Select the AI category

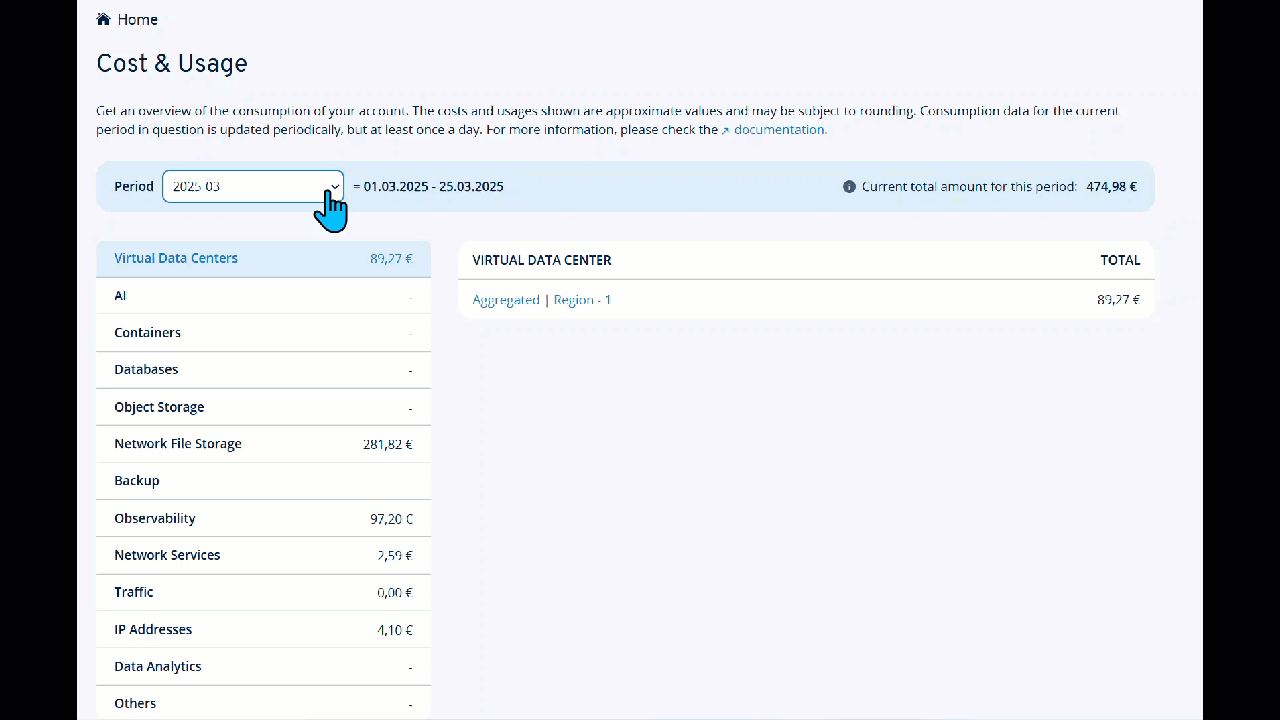(120, 295)
